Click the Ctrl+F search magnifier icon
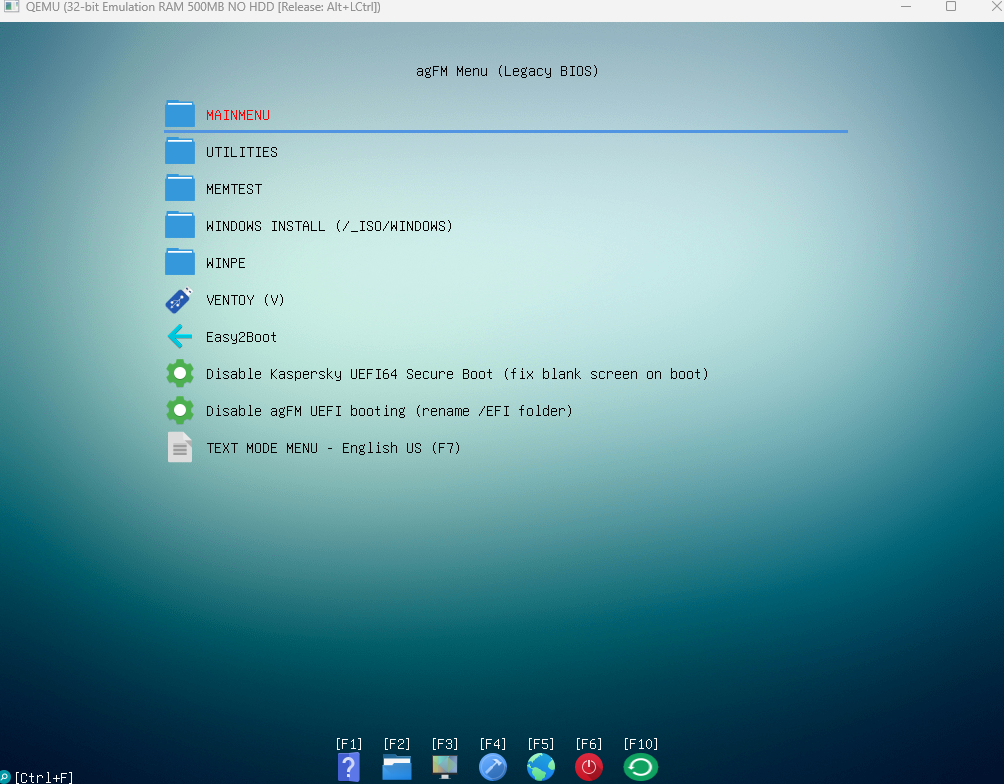This screenshot has height=784, width=1004. pyautogui.click(x=5, y=777)
